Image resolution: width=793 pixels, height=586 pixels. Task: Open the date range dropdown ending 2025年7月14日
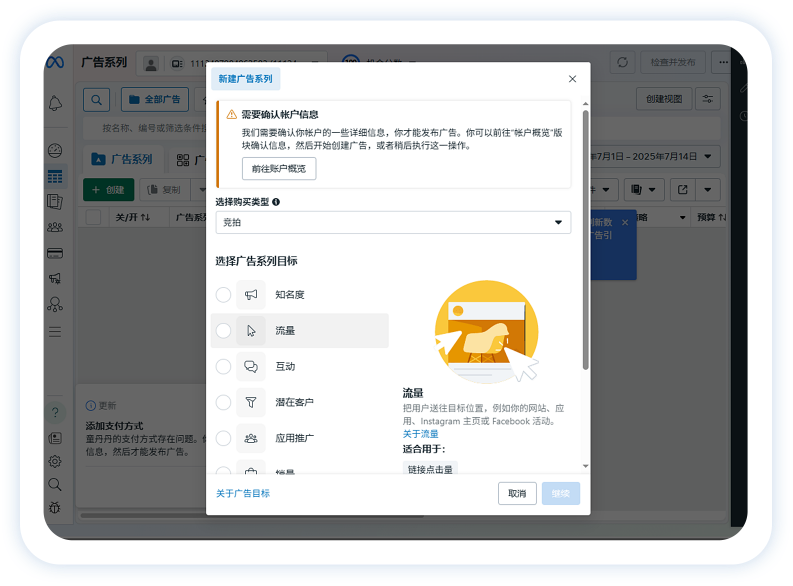pos(655,157)
